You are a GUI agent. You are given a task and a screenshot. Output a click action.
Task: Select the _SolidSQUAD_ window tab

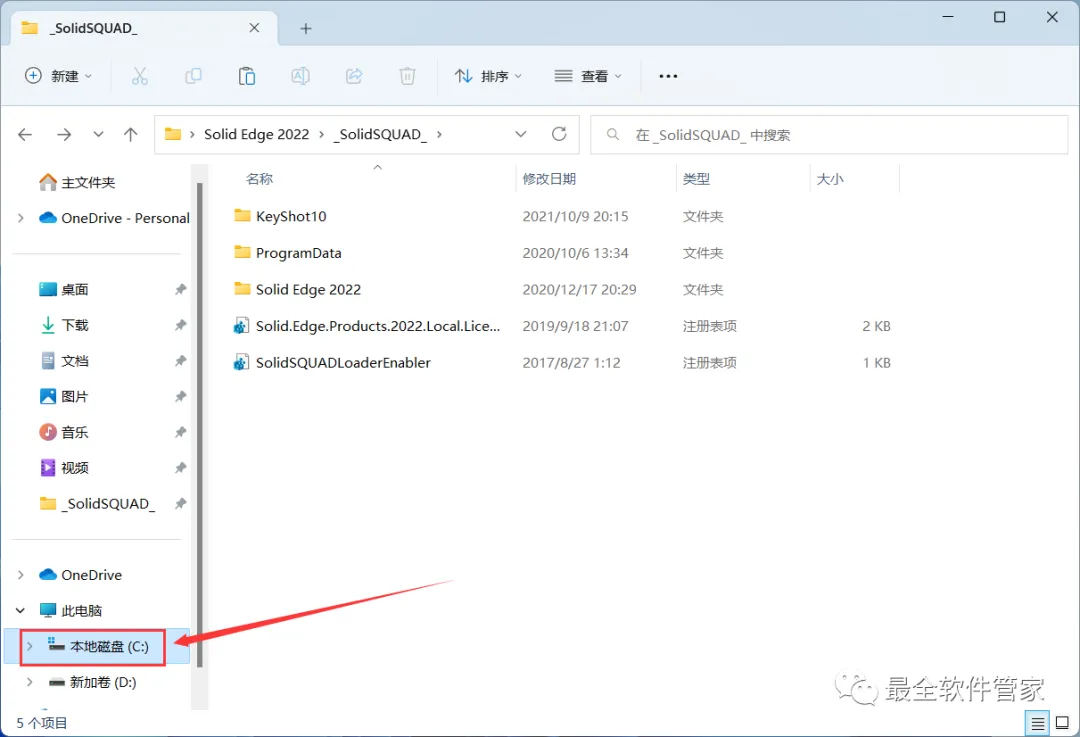[145, 28]
